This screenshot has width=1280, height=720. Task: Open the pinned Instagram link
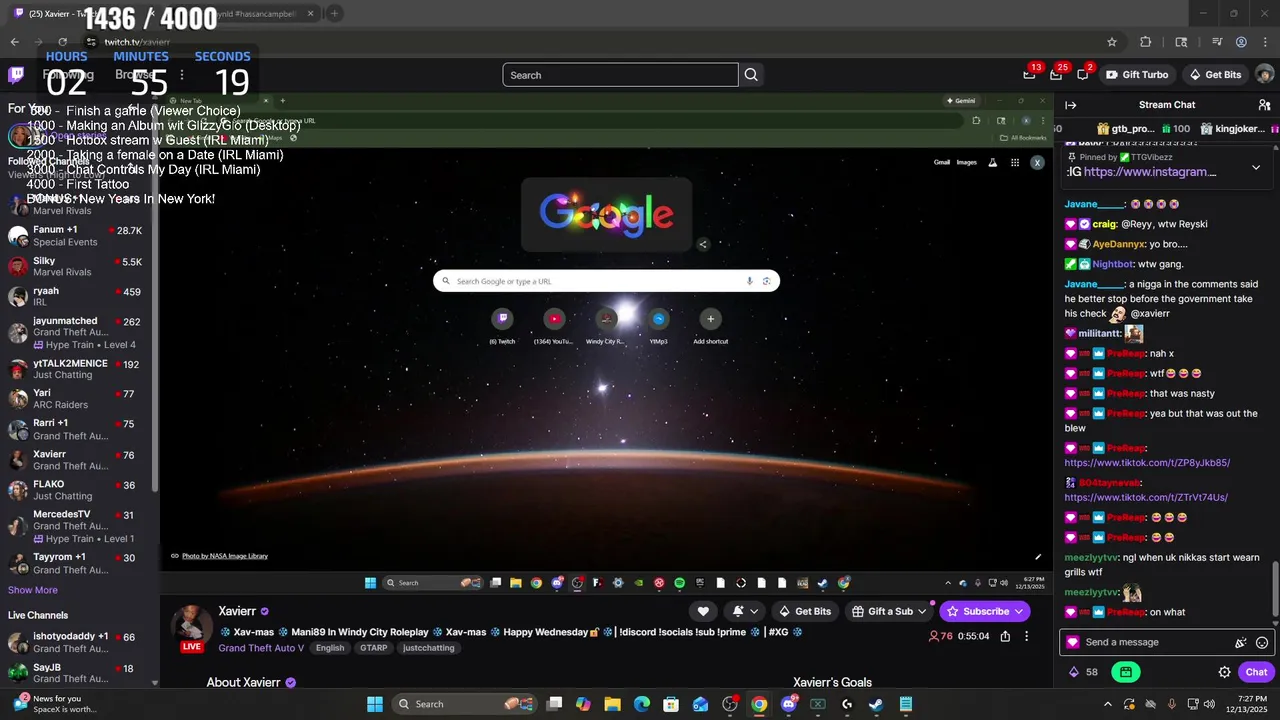1150,172
